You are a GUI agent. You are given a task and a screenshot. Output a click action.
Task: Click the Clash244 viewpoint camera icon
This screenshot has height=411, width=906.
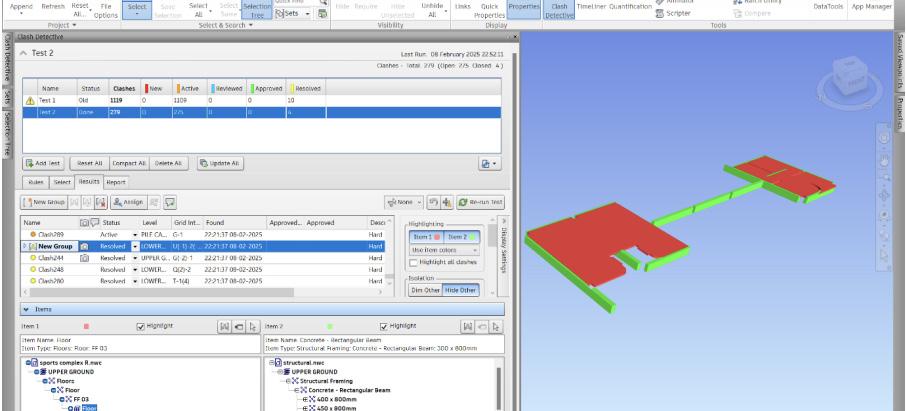(84, 258)
